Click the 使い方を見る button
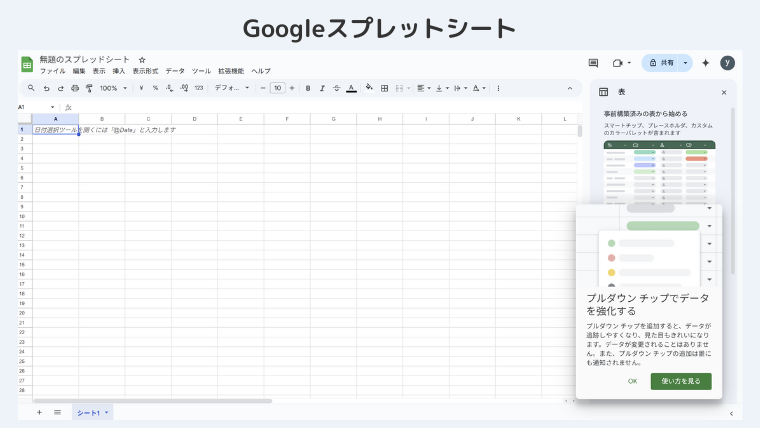The width and height of the screenshot is (760, 428). [x=681, y=381]
